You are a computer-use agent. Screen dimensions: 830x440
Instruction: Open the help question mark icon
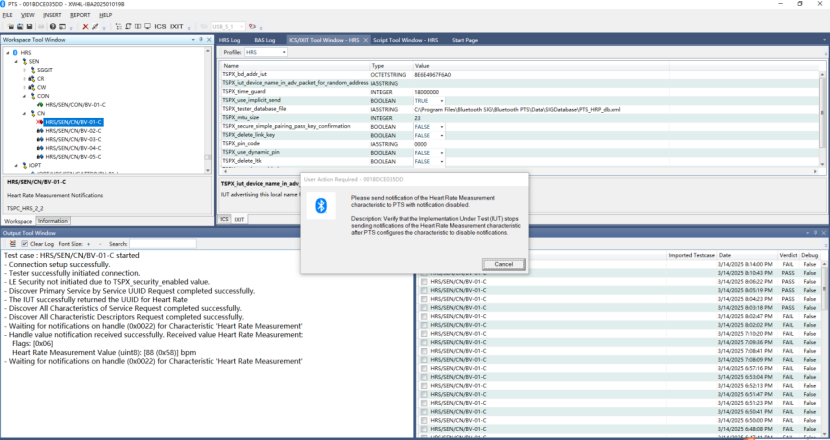point(53,26)
